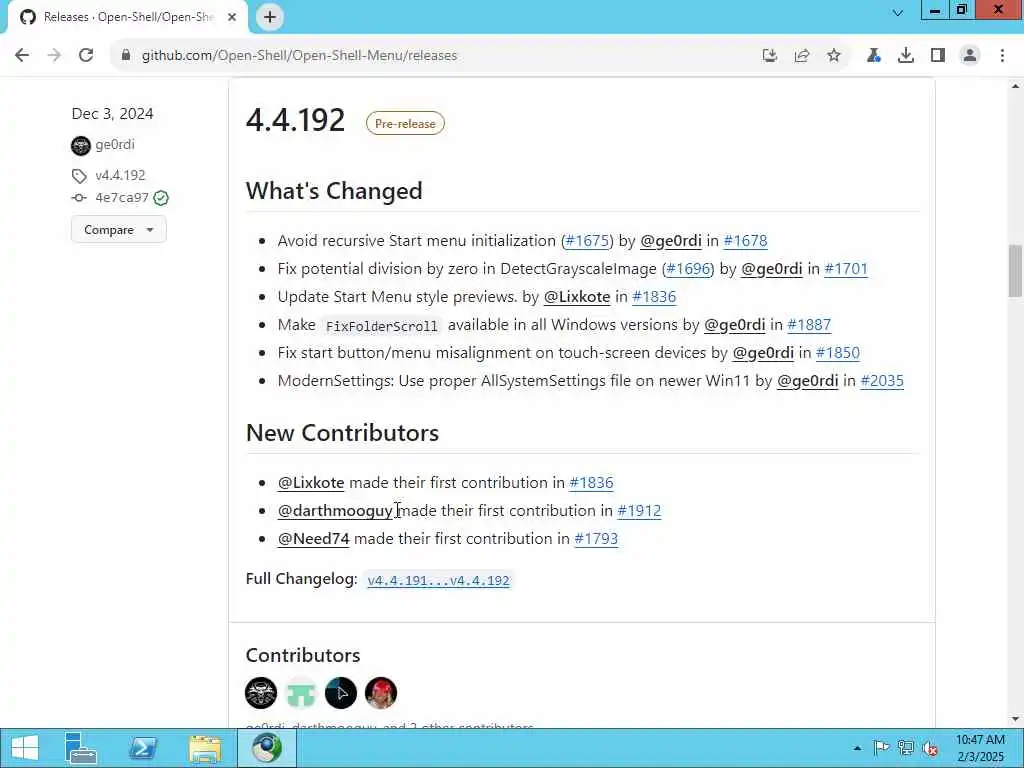The height and width of the screenshot is (768, 1024).
Task: Click the install app icon in address bar
Action: click(770, 56)
